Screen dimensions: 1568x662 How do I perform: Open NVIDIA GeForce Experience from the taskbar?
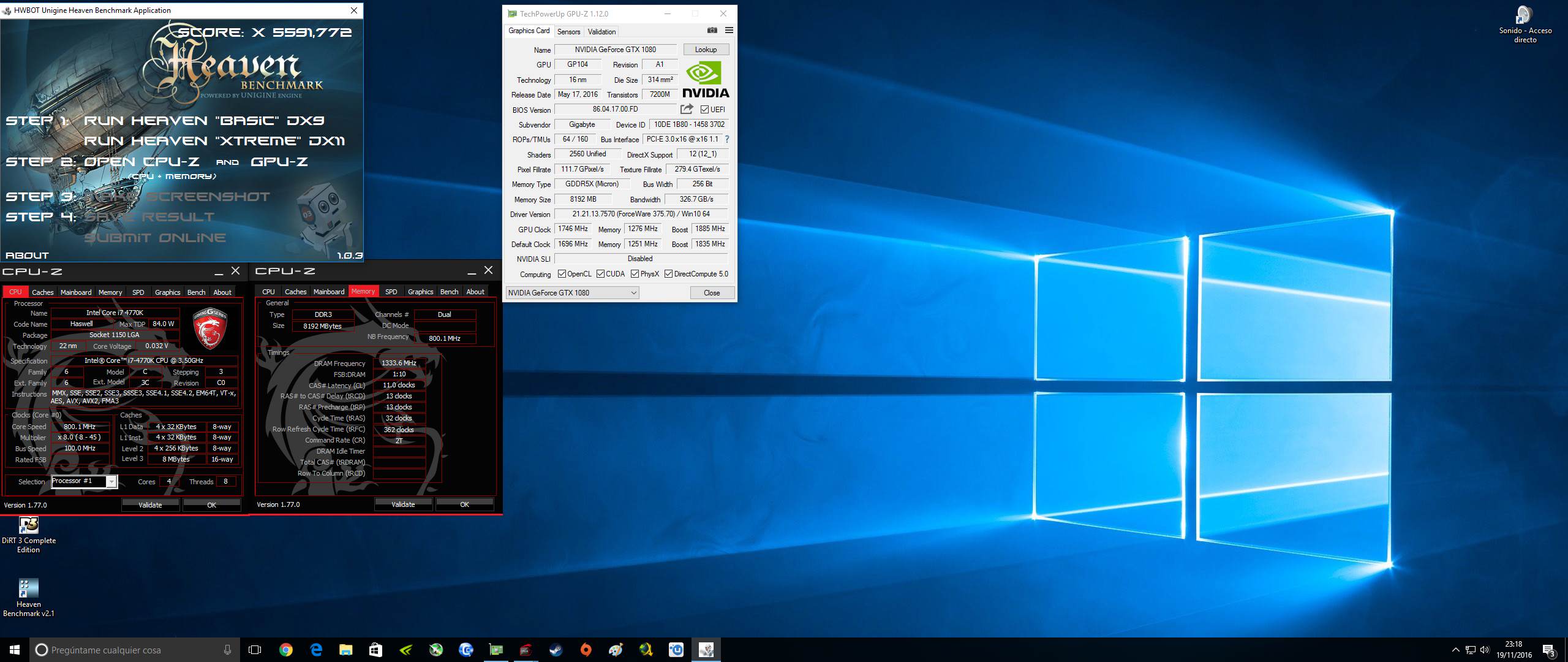click(405, 650)
